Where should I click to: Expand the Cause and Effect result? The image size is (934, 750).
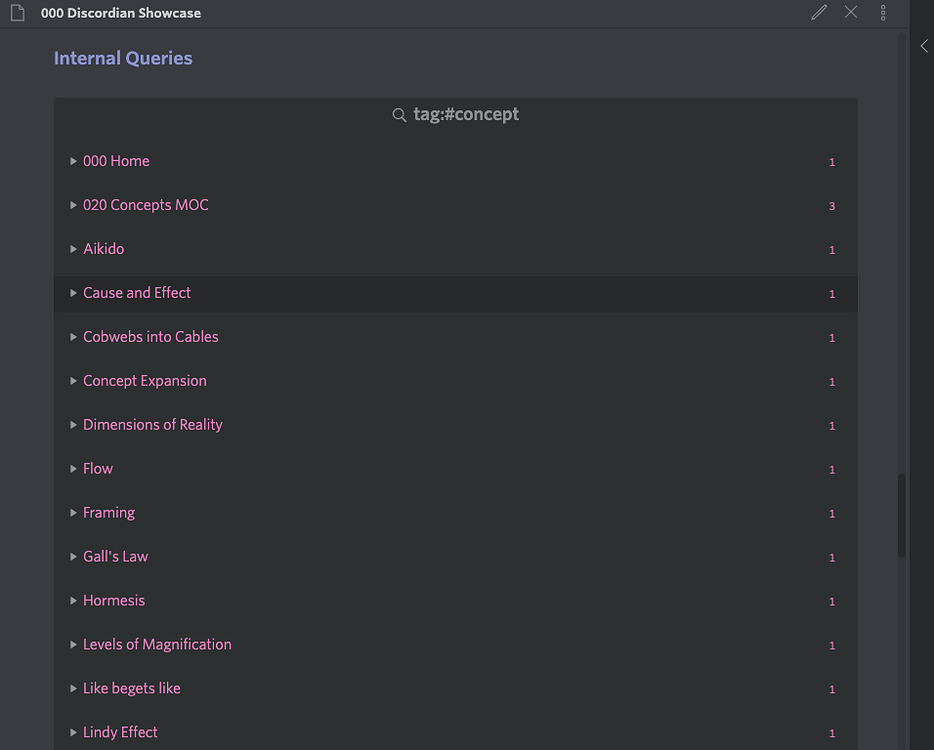coord(73,293)
